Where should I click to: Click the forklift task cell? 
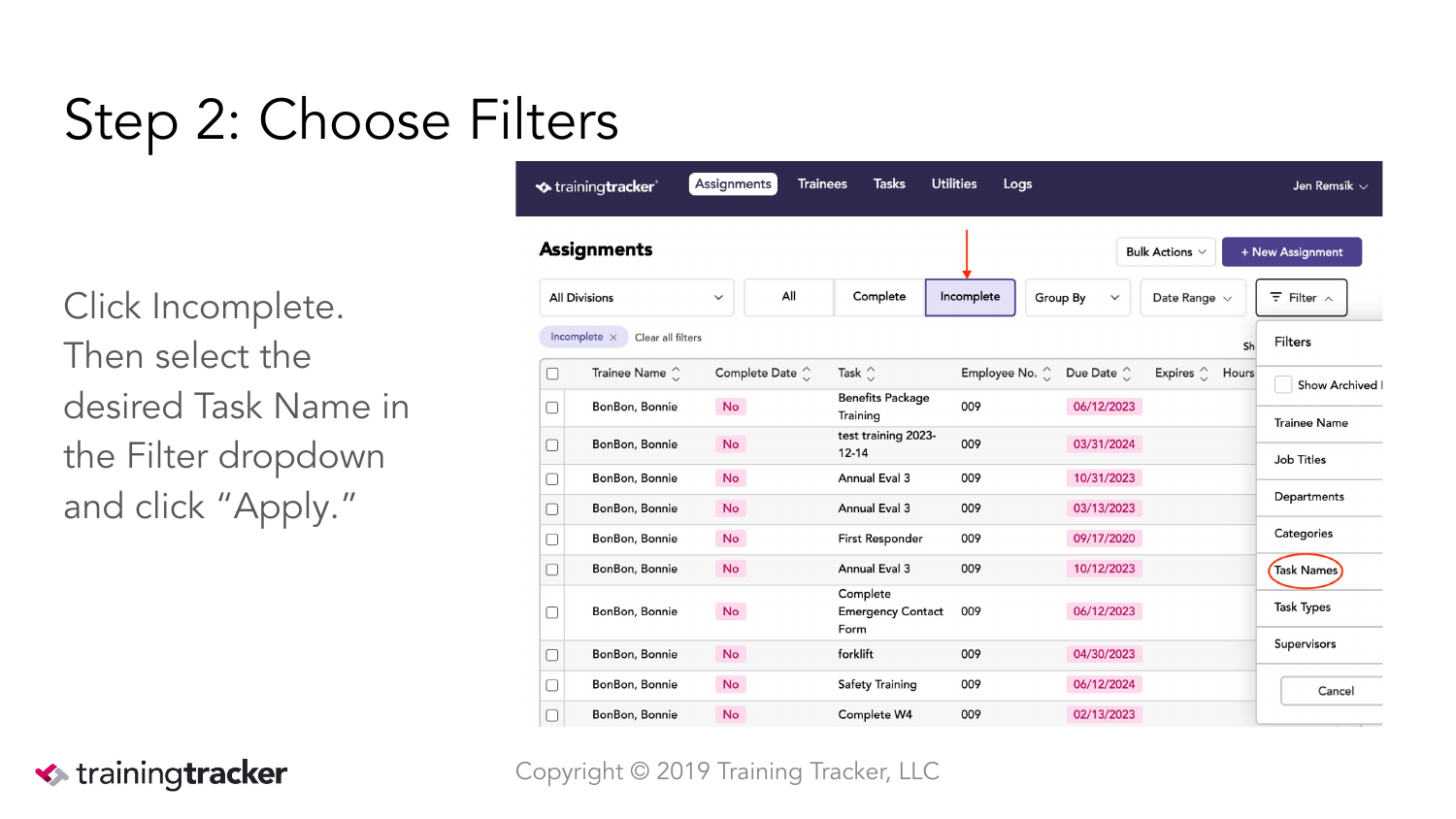click(856, 655)
